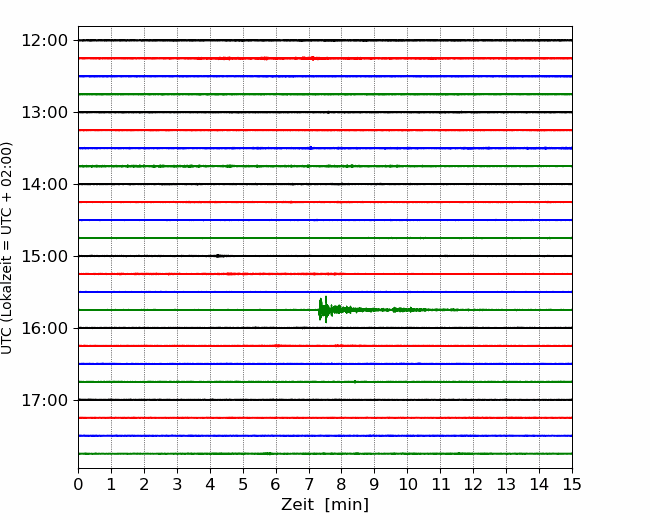Image resolution: width=650 pixels, height=520 pixels.
Task: Click the x-axis tick label 15
Action: coord(572,484)
